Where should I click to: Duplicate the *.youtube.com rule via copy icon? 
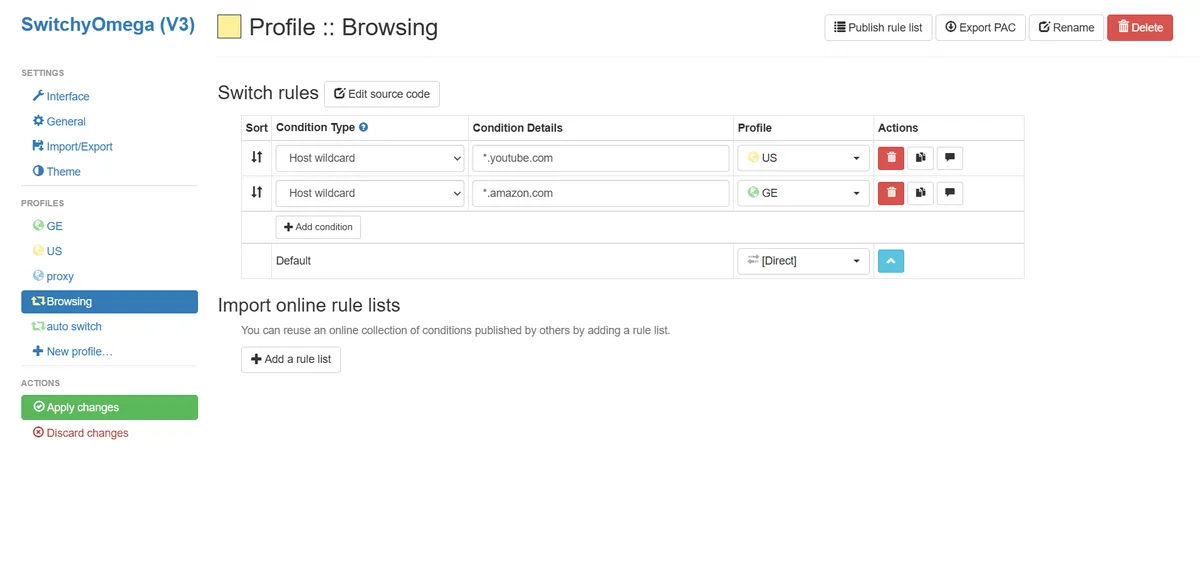click(x=920, y=158)
